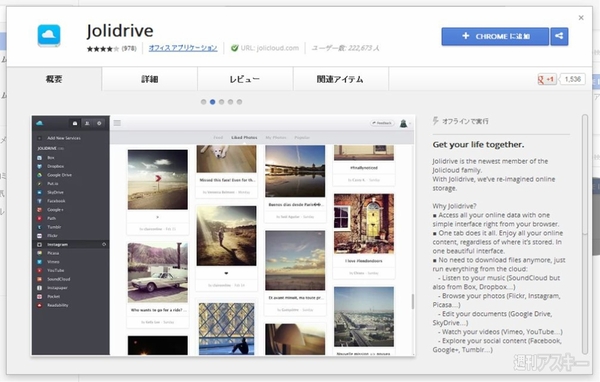Click the オフラインで実行 label
Image resolution: width=600 pixels, height=382 pixels.
coord(465,121)
